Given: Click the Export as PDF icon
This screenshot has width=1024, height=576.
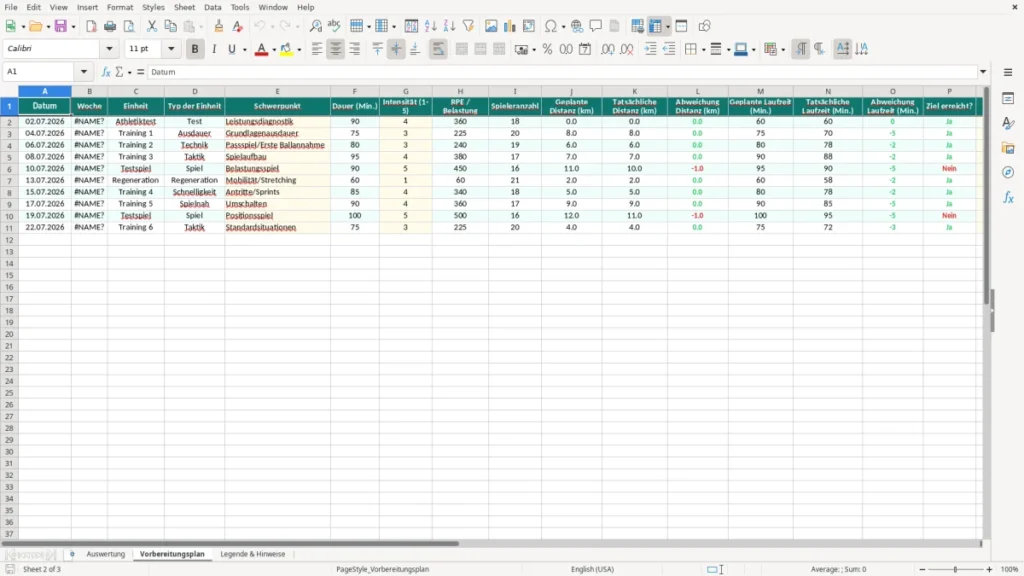Looking at the screenshot, I should coord(91,26).
